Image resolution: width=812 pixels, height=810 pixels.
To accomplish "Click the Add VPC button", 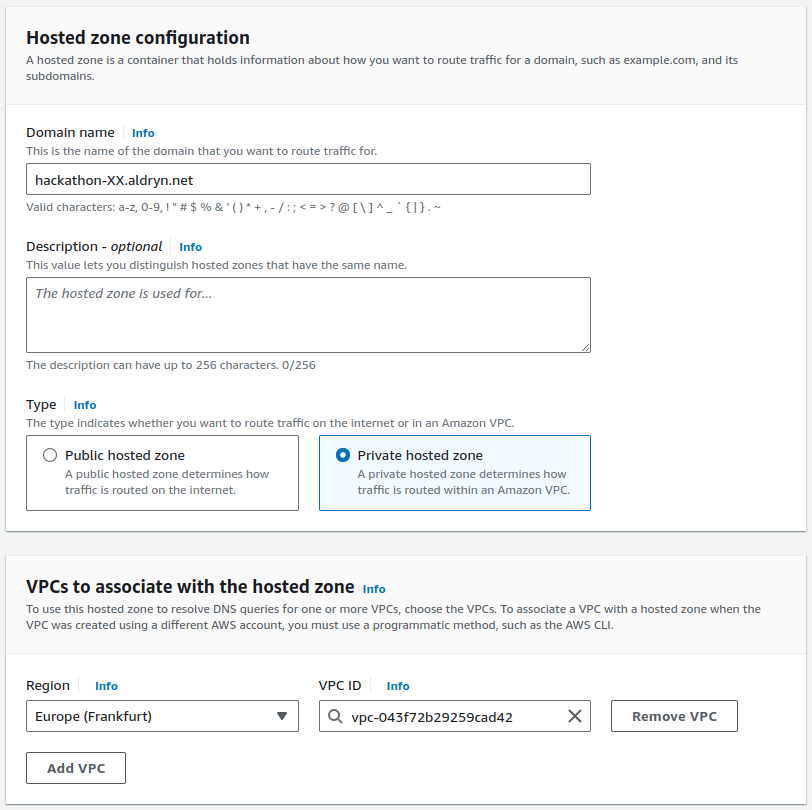I will coord(75,767).
